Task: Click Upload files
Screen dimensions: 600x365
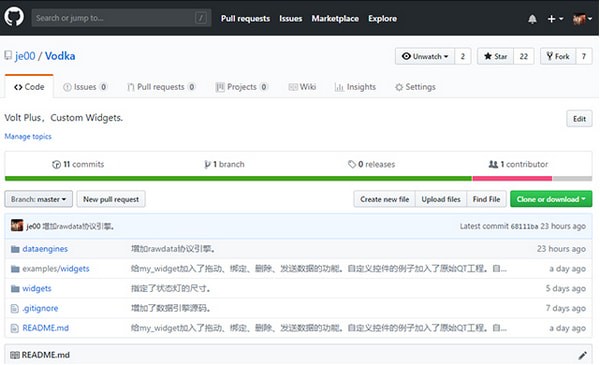Action: (441, 199)
